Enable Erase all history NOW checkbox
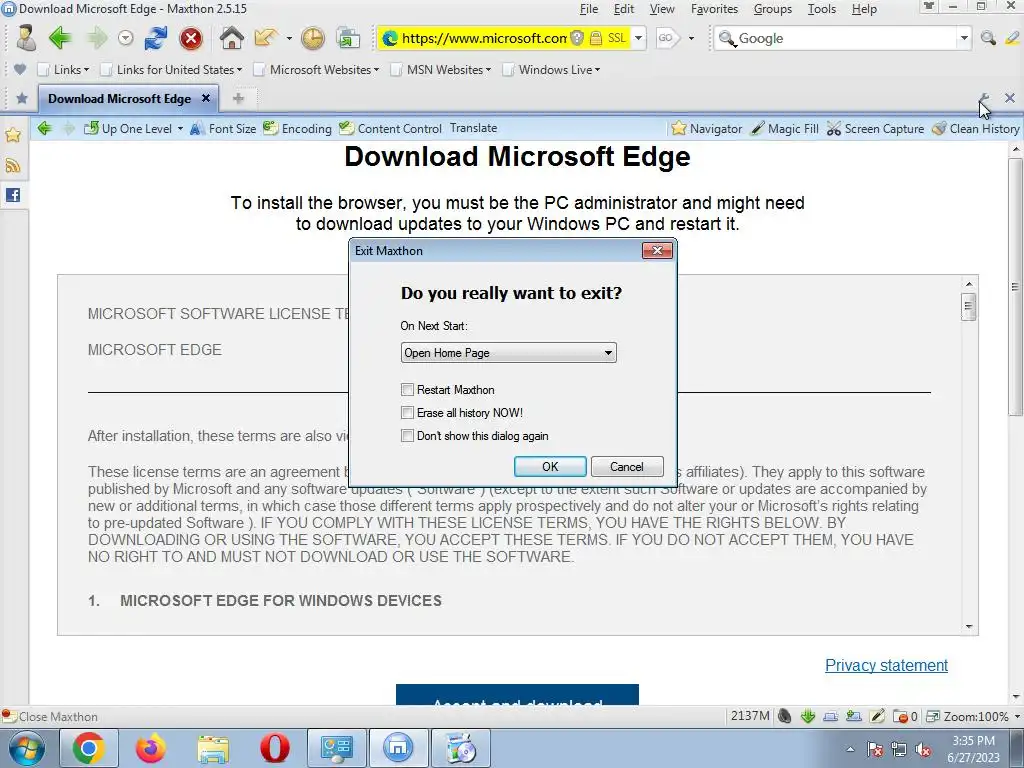 tap(408, 413)
